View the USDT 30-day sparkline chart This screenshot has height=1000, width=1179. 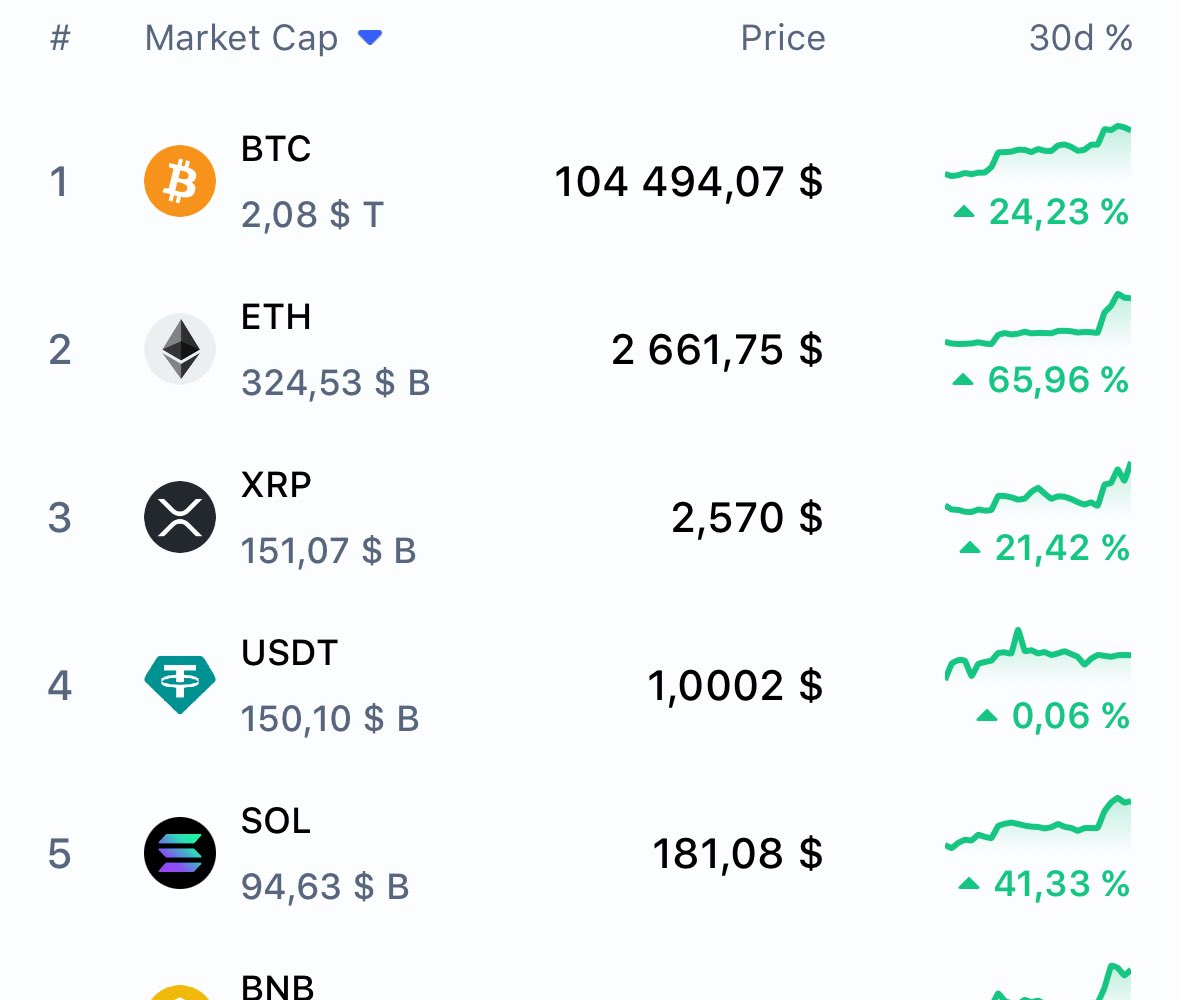(x=1038, y=654)
